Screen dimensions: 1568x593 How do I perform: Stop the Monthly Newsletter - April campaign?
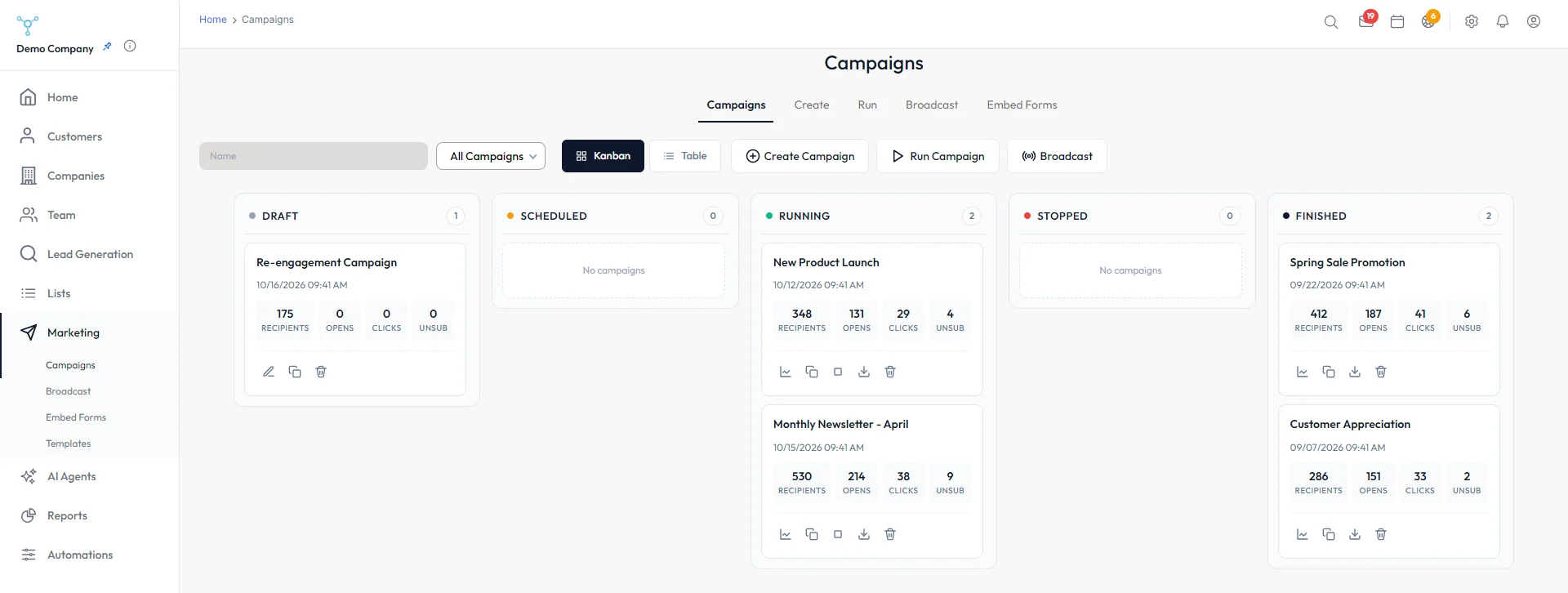click(838, 534)
